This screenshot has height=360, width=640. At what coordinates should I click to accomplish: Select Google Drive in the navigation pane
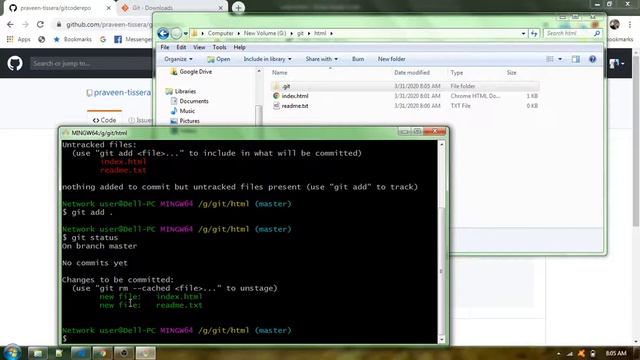coord(195,72)
